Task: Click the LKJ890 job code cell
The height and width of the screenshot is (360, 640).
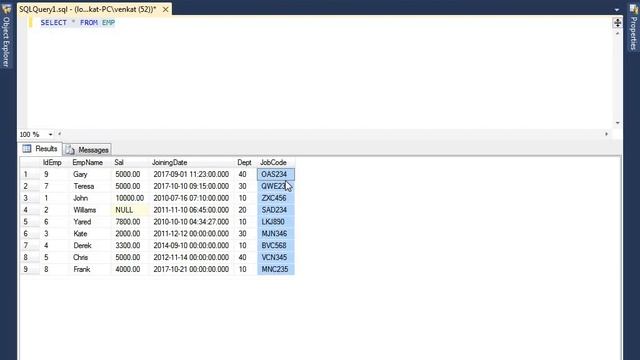Action: 276,222
